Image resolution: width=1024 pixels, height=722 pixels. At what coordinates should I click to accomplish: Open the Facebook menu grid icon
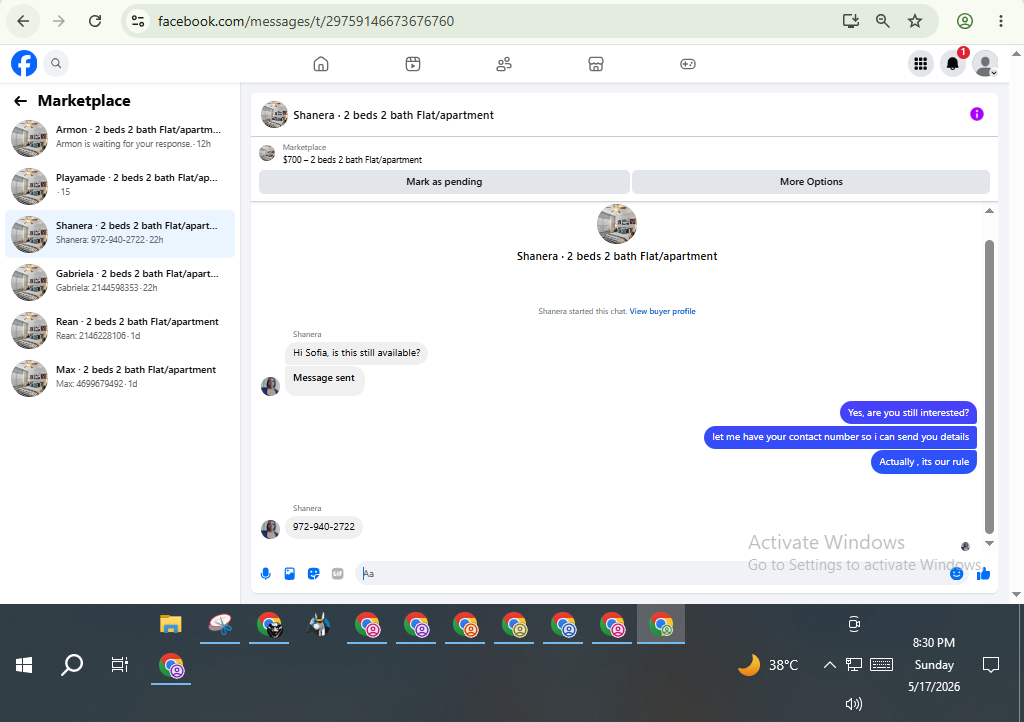(x=921, y=63)
